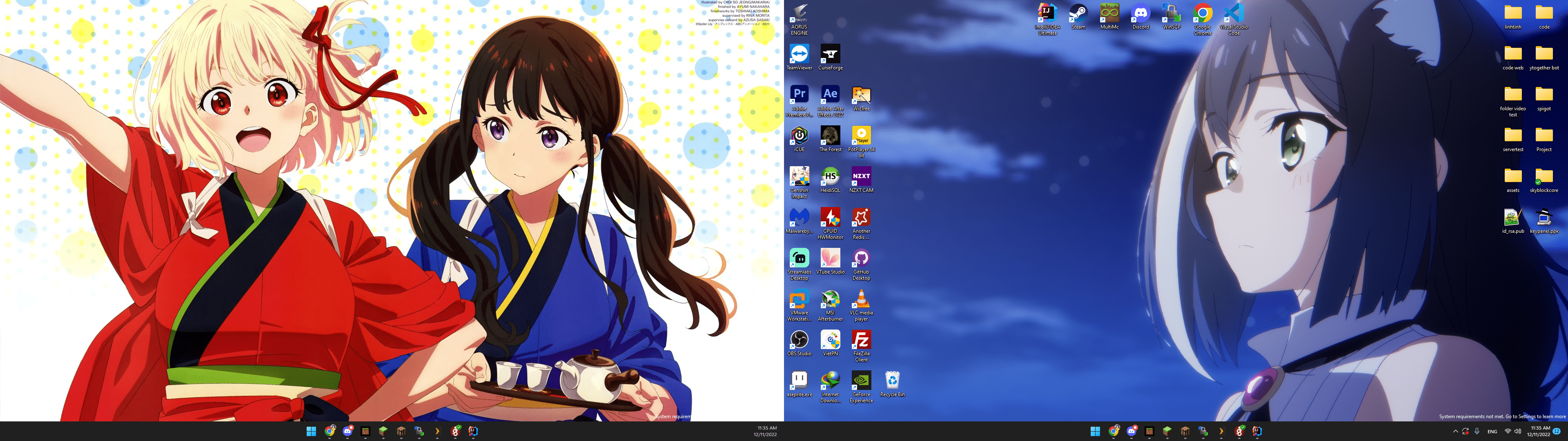Open the notification center badge showing 12

[x=1557, y=431]
